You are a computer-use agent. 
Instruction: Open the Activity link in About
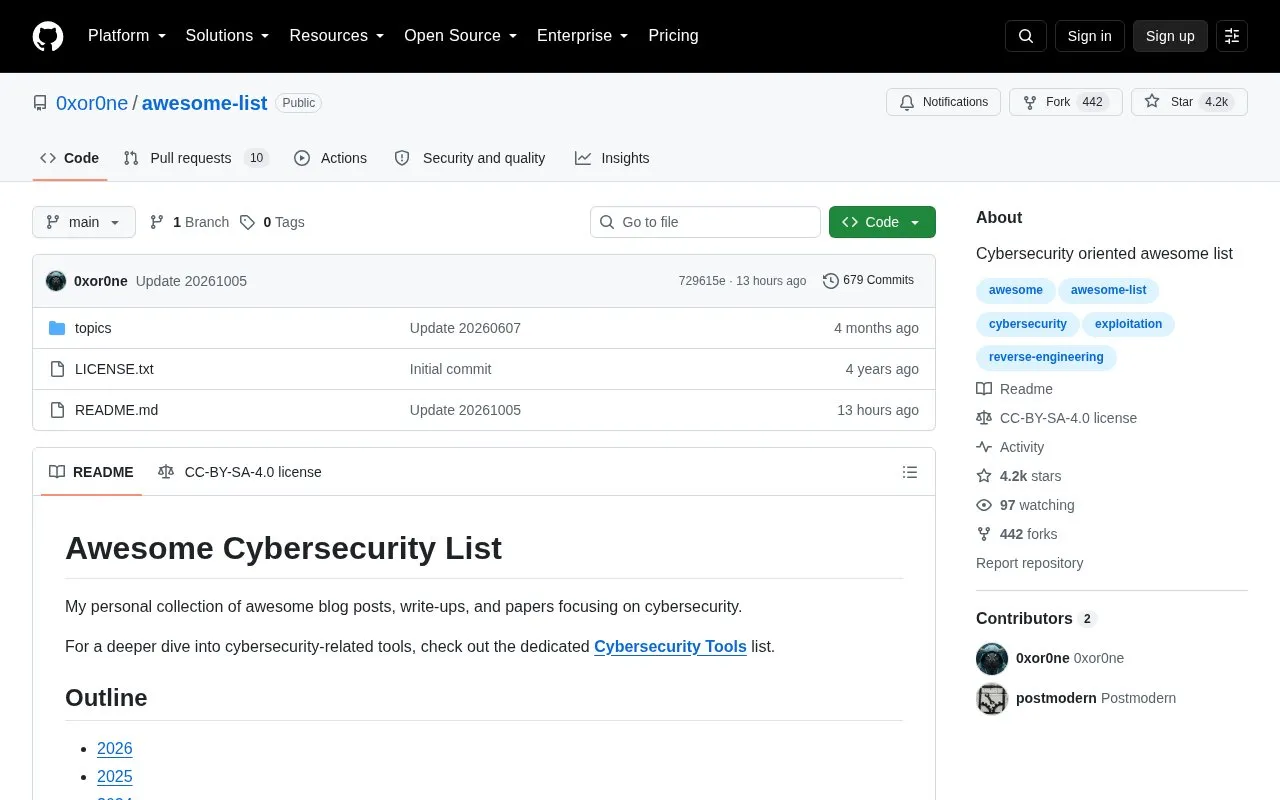tap(1010, 447)
